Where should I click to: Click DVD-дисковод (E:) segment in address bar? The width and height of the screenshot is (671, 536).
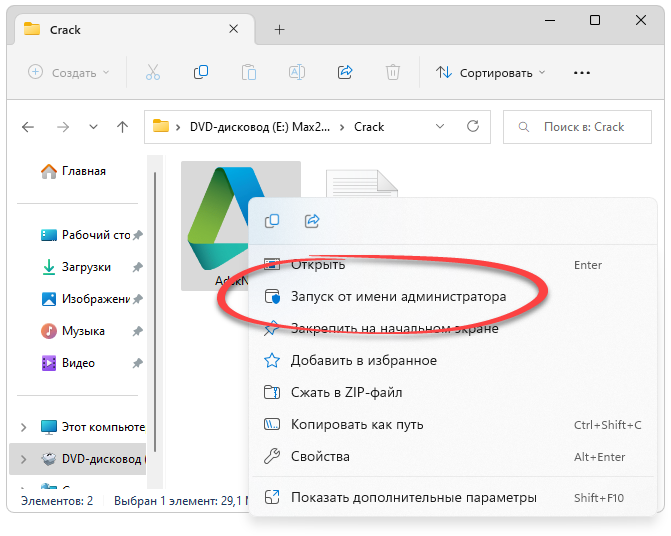pyautogui.click(x=260, y=127)
